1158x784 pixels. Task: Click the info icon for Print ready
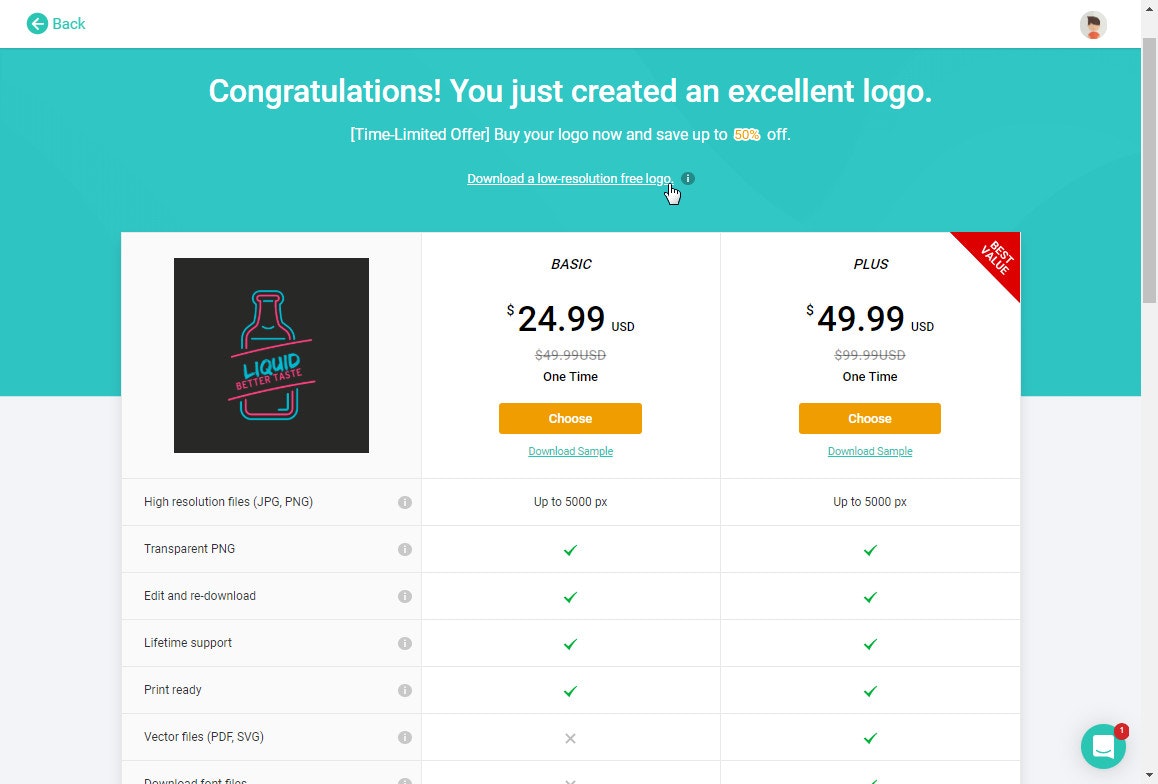(x=405, y=690)
